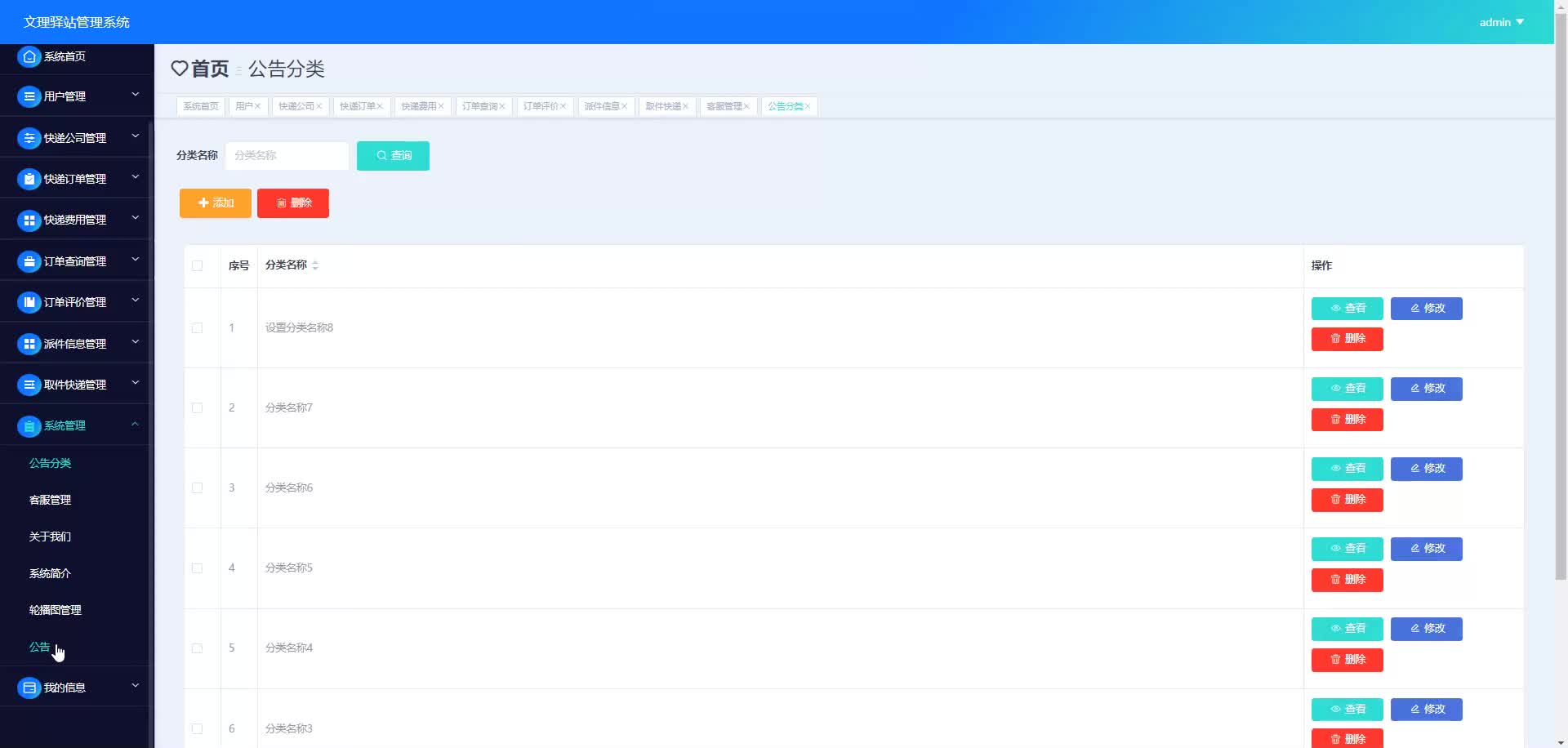Click the heart icon beside 首页

[x=180, y=69]
